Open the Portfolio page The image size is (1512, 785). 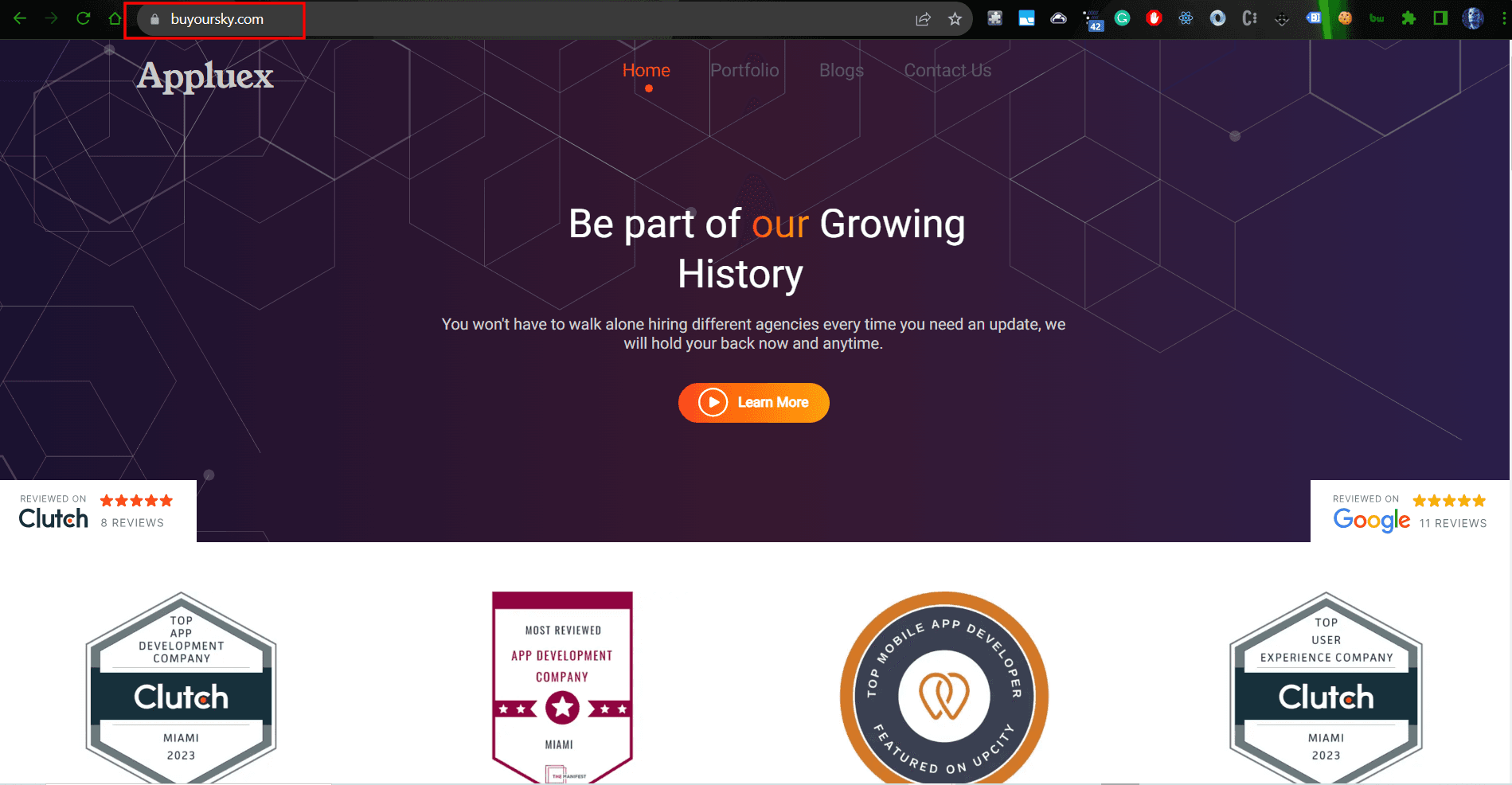tap(744, 71)
